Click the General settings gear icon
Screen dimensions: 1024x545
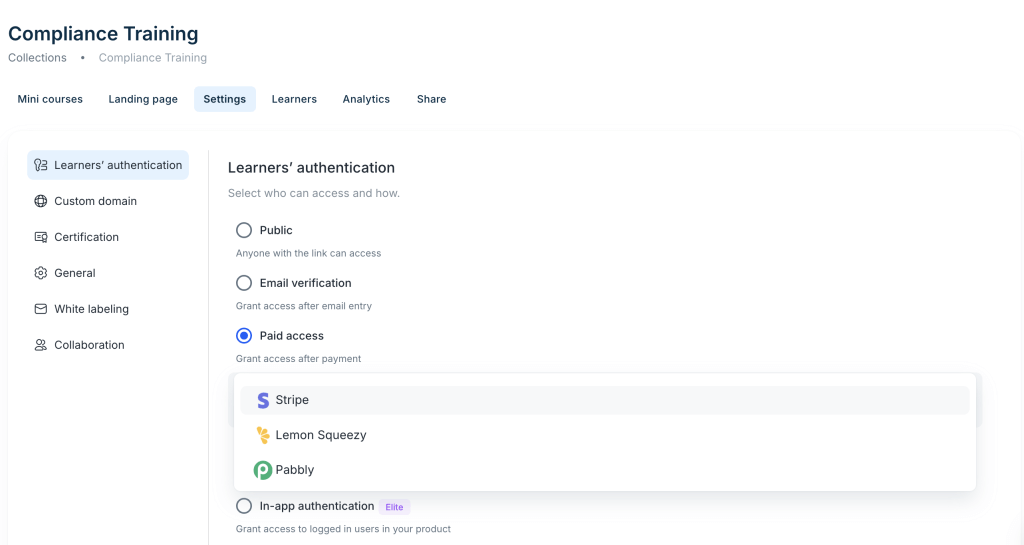[41, 273]
